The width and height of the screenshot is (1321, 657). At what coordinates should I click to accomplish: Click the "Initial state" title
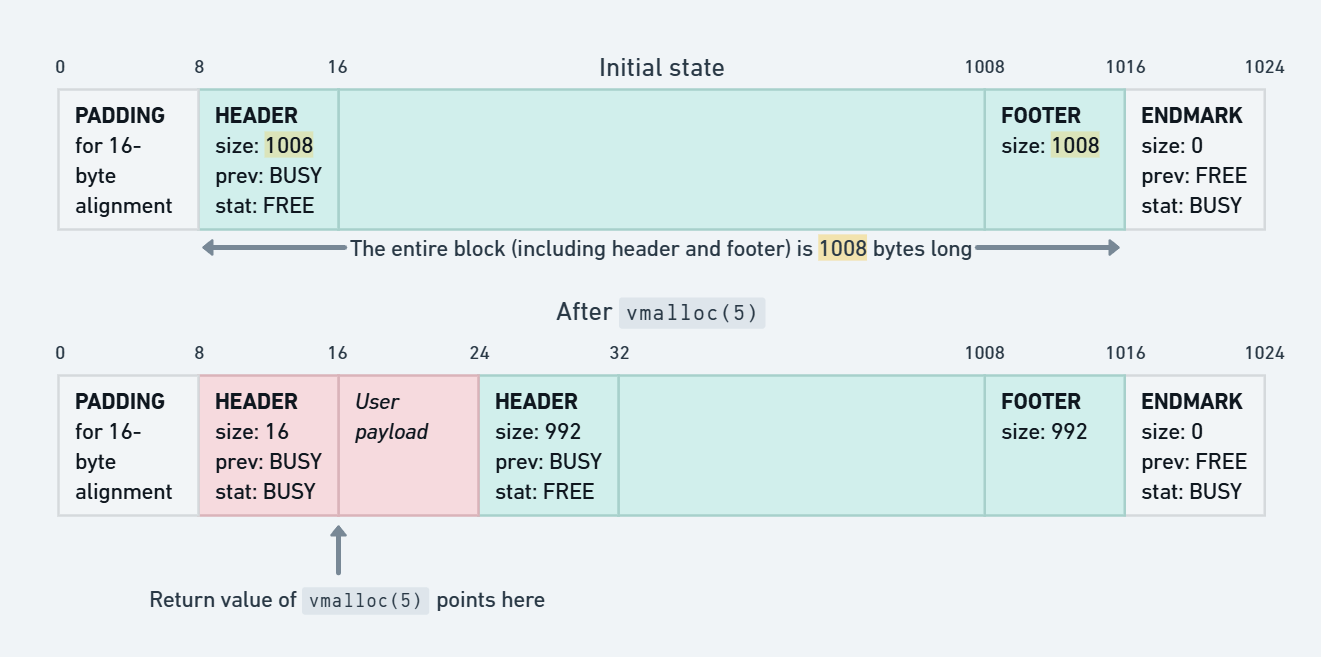(x=661, y=68)
